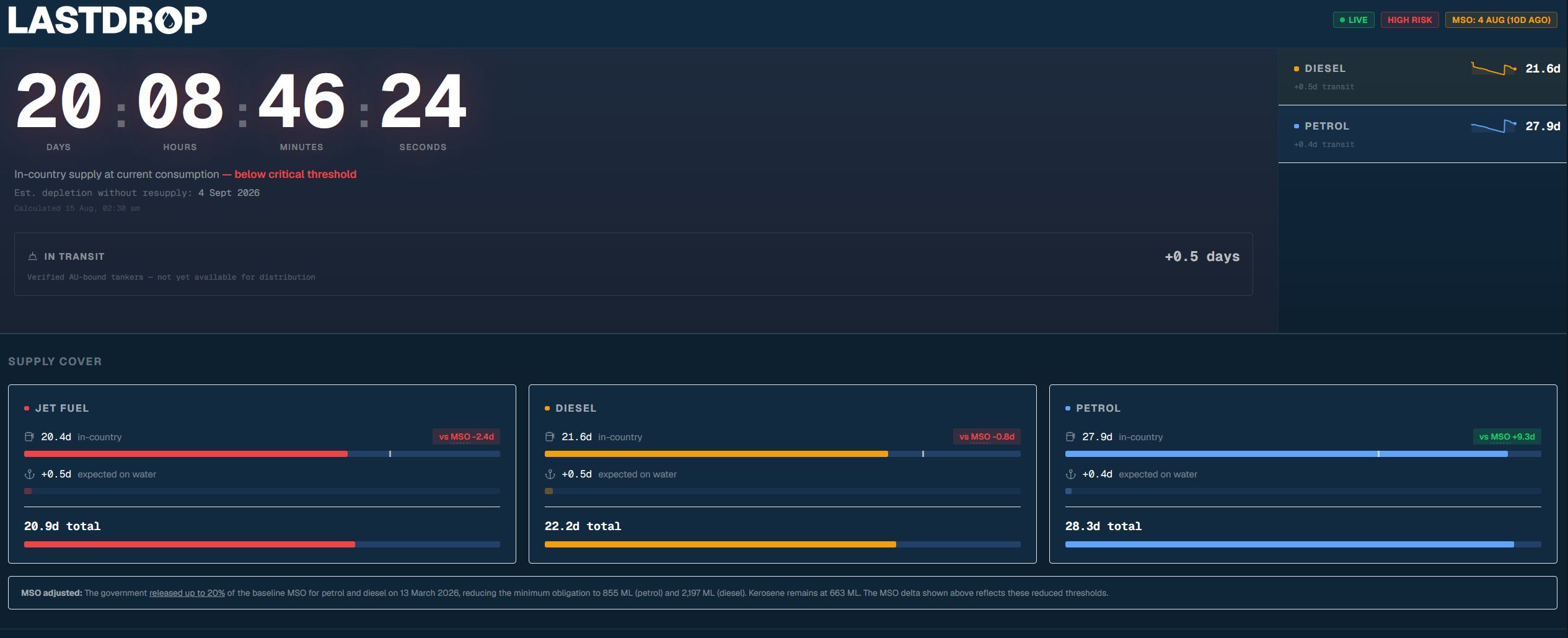Click the depletion date '4 Sept 2026'
This screenshot has height=638, width=1568.
click(229, 193)
